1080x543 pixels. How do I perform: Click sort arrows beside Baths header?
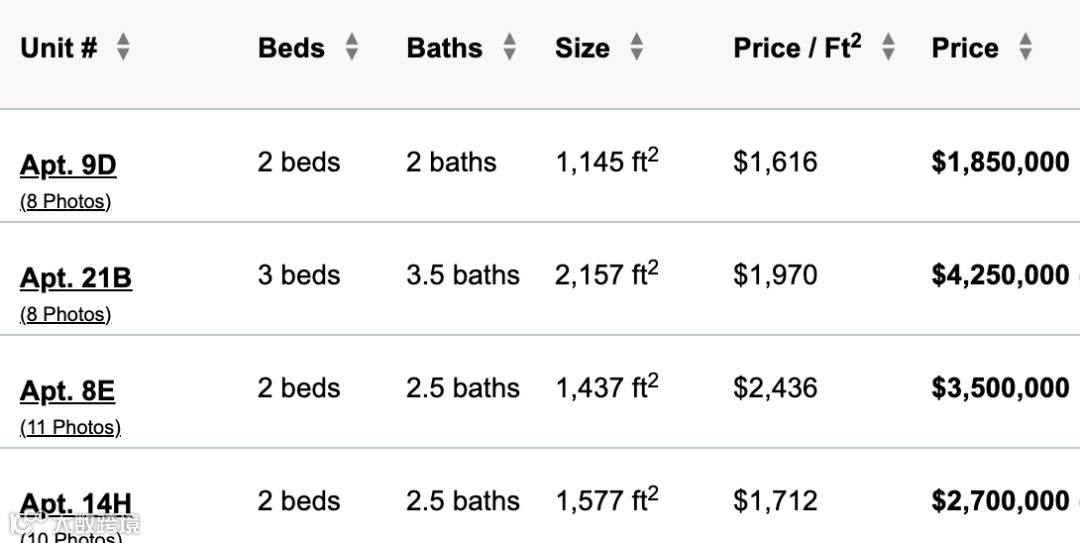coord(509,47)
